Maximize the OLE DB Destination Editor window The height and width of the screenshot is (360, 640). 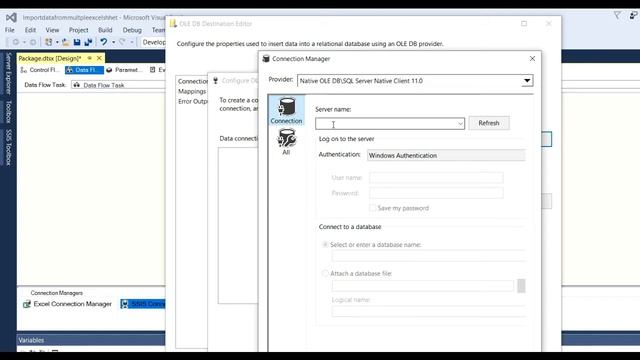pyautogui.click(x=524, y=24)
